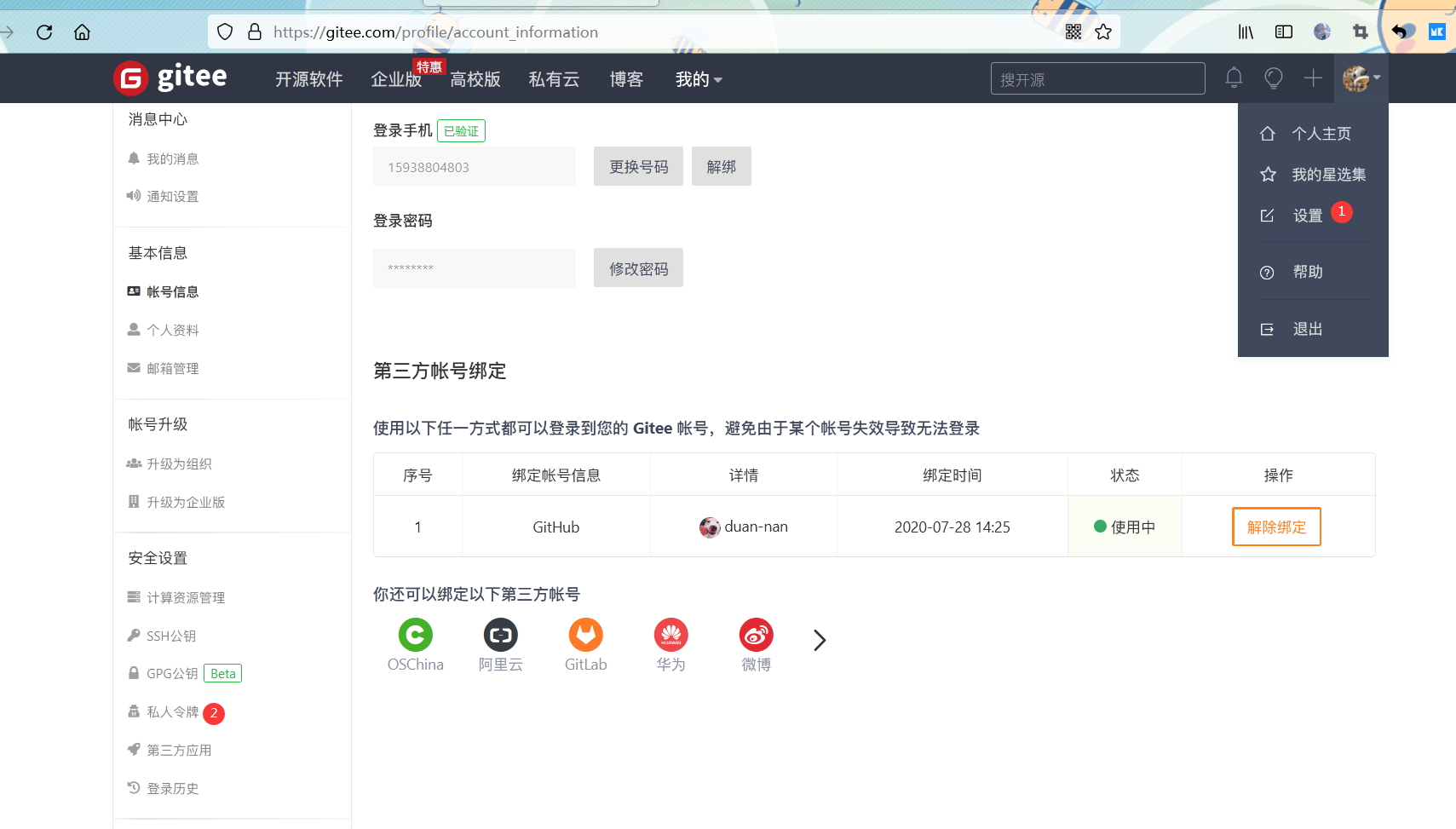This screenshot has width=1456, height=829.
Task: Expand more third-party accounts with right arrow
Action: [819, 640]
